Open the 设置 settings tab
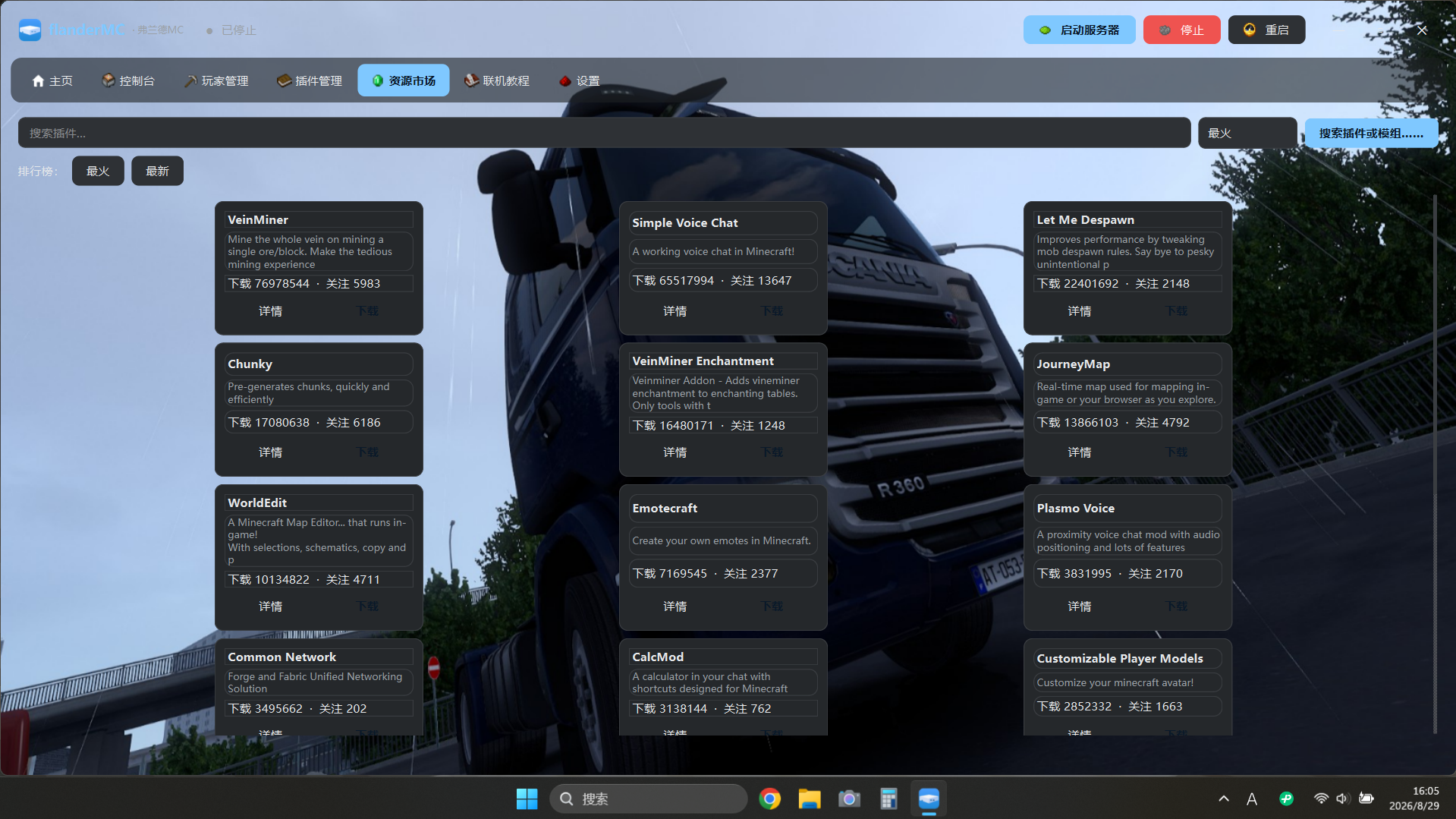Viewport: 1456px width, 819px height. 580,80
